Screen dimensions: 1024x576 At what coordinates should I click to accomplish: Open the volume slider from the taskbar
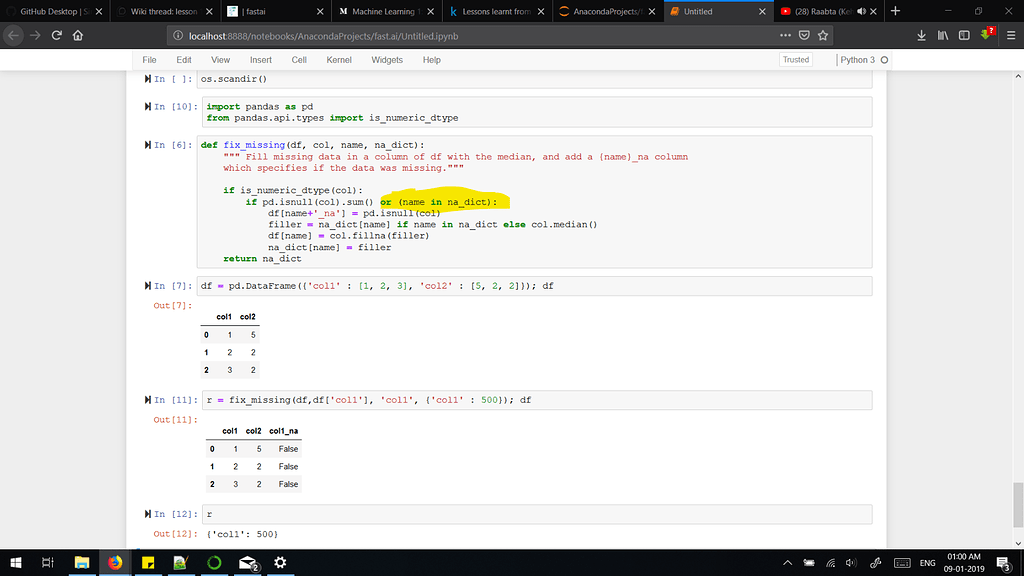pyautogui.click(x=851, y=562)
